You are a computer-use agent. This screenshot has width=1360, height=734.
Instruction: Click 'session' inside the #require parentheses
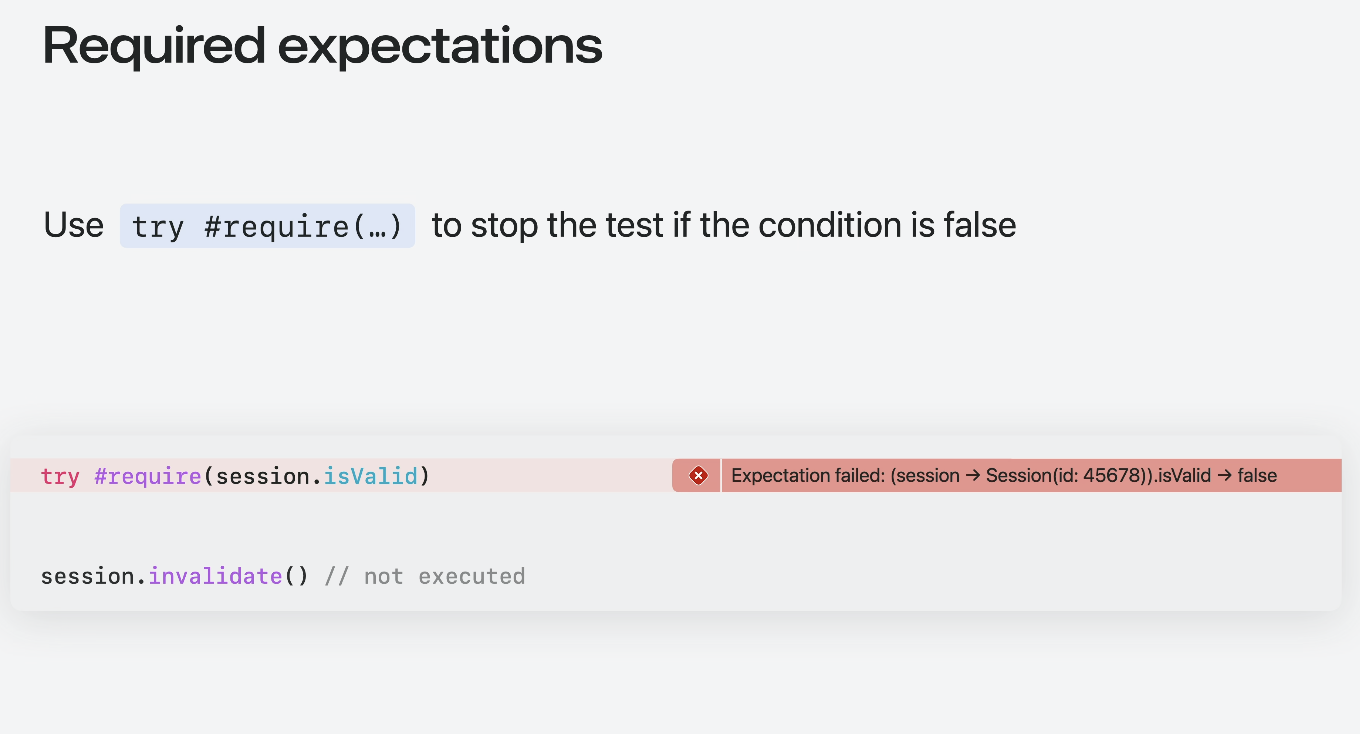[x=263, y=476]
